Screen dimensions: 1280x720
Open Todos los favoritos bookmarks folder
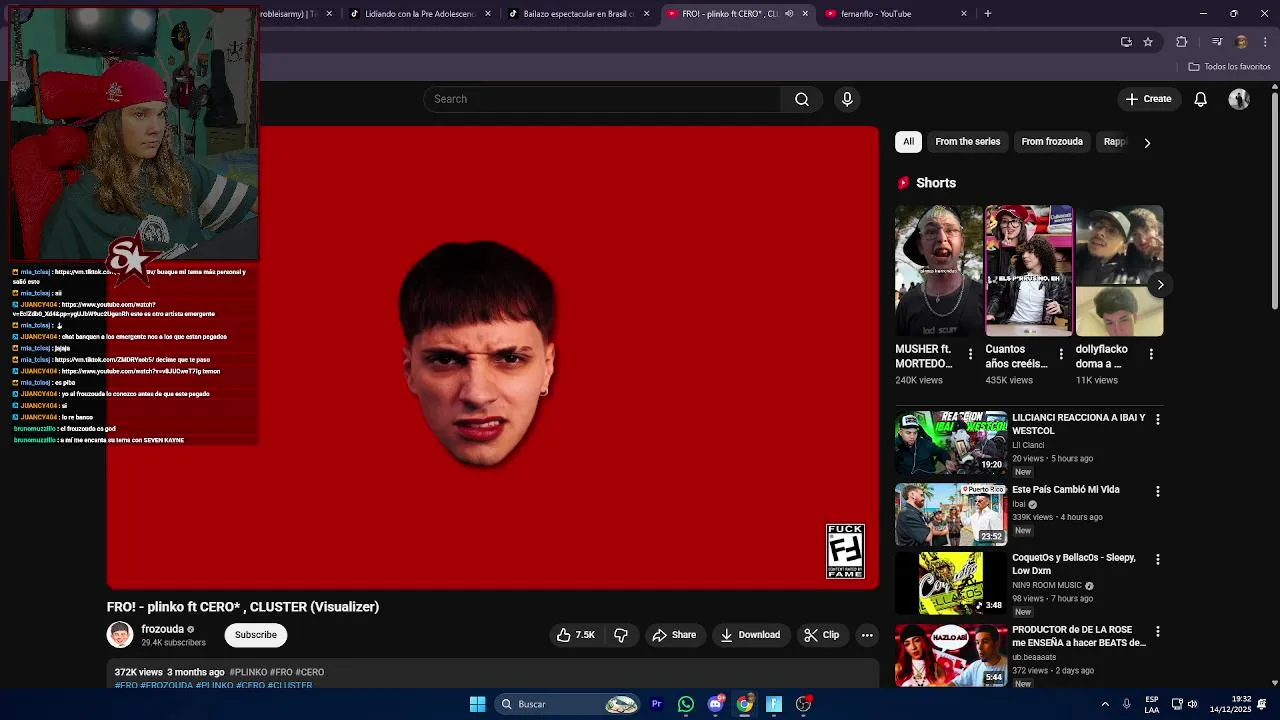point(1229,67)
